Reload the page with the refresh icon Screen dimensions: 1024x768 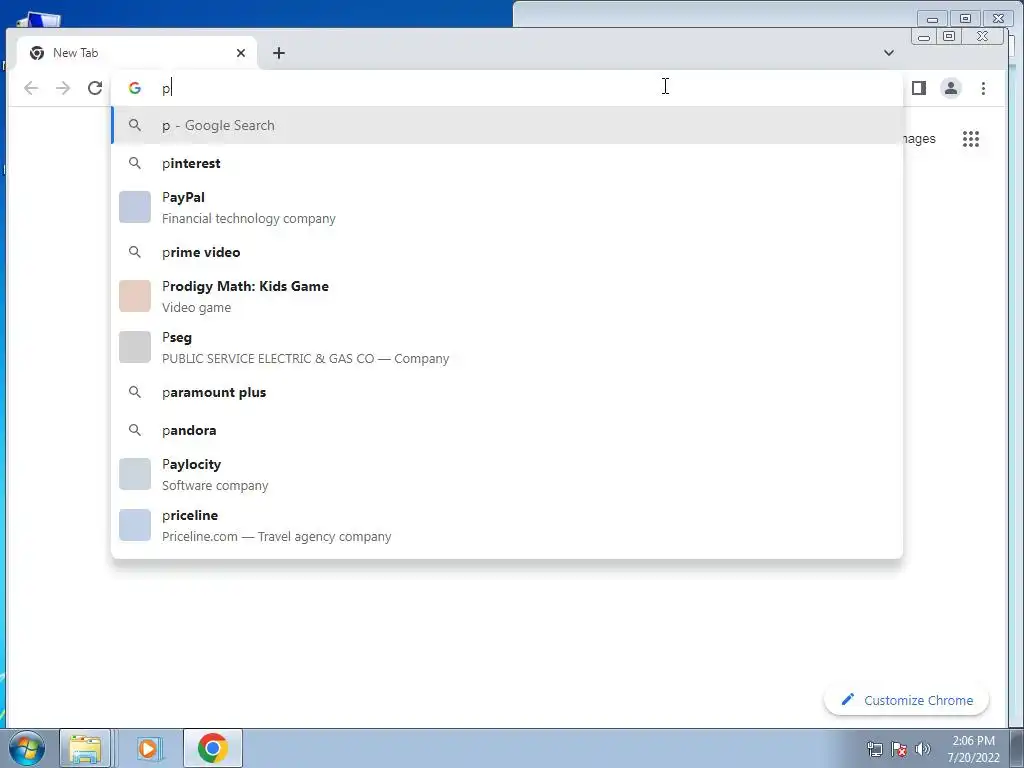[x=95, y=88]
